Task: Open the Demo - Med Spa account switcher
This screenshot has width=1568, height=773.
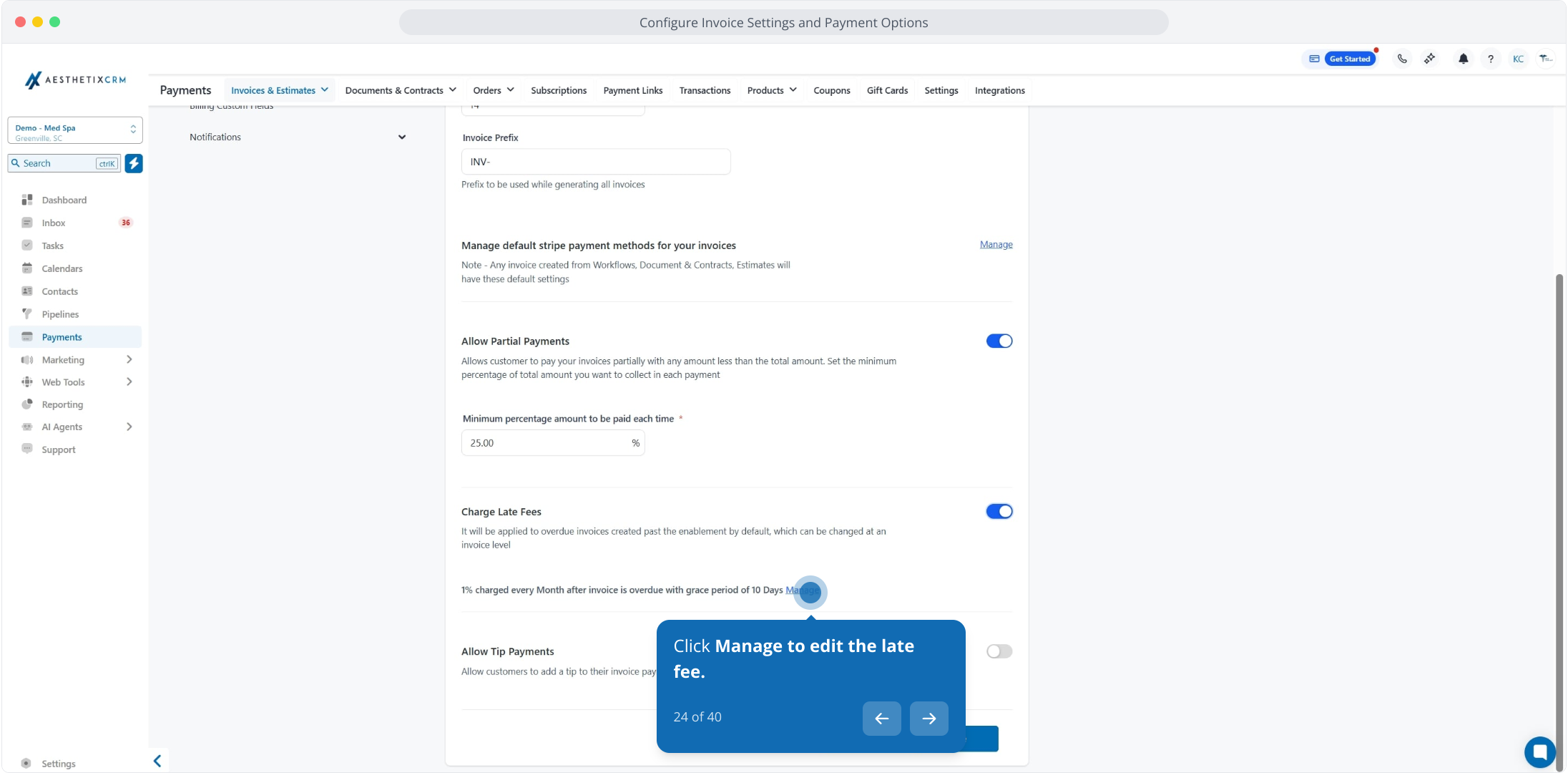Action: (74, 131)
